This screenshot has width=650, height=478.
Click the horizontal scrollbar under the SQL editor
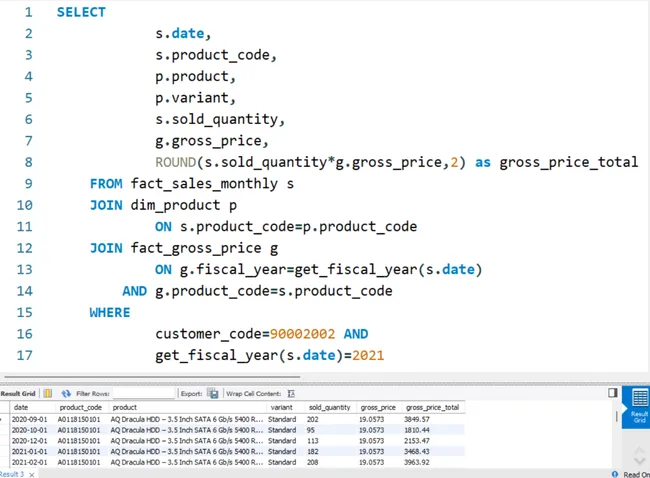pyautogui.click(x=152, y=377)
